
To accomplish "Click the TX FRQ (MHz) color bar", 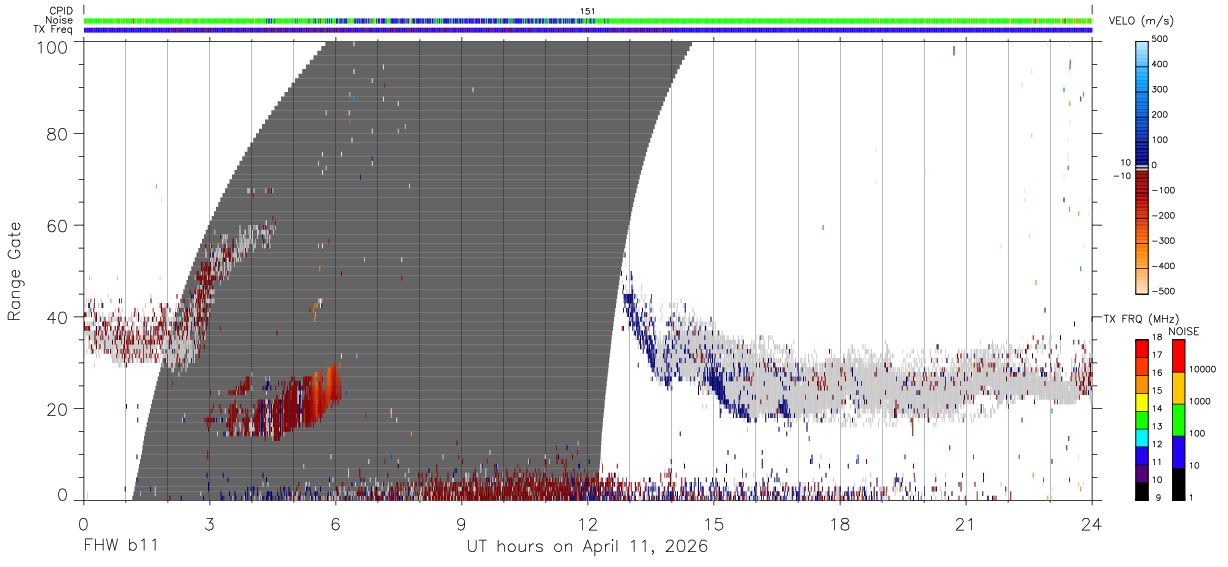I will [x=1142, y=420].
